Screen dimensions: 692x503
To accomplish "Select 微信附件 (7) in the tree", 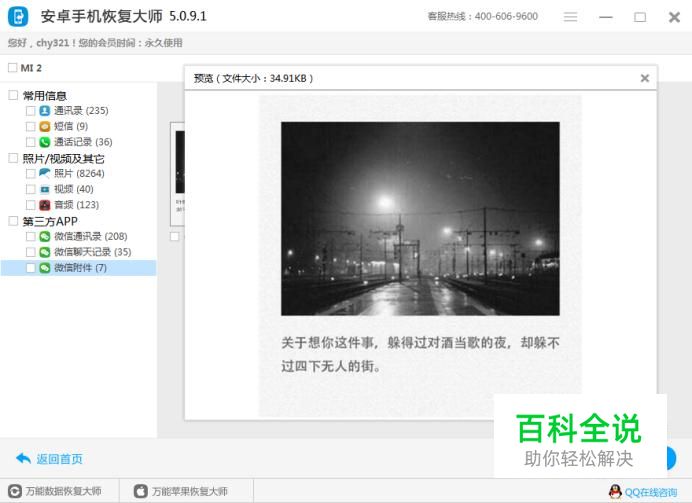I will click(80, 268).
